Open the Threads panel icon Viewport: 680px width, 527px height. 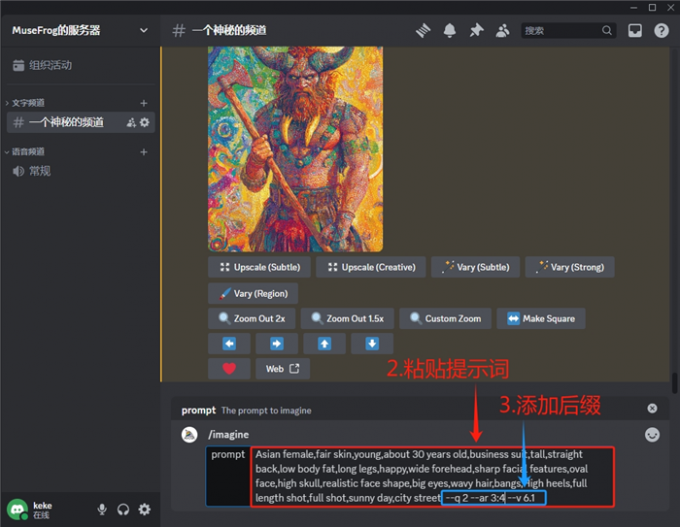click(423, 30)
